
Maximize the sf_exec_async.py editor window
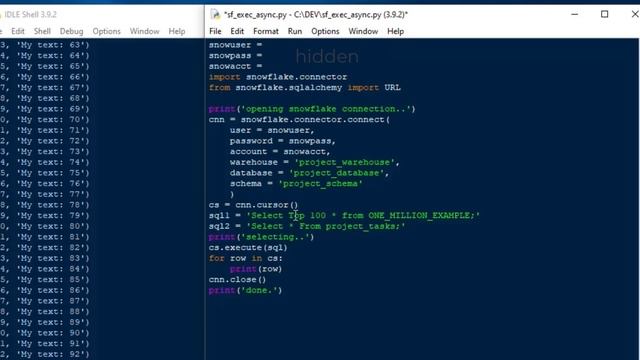pyautogui.click(x=604, y=14)
